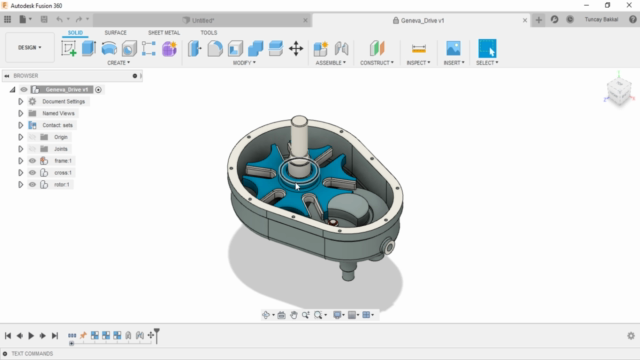
Task: Click the Save icon
Action: click(44, 19)
